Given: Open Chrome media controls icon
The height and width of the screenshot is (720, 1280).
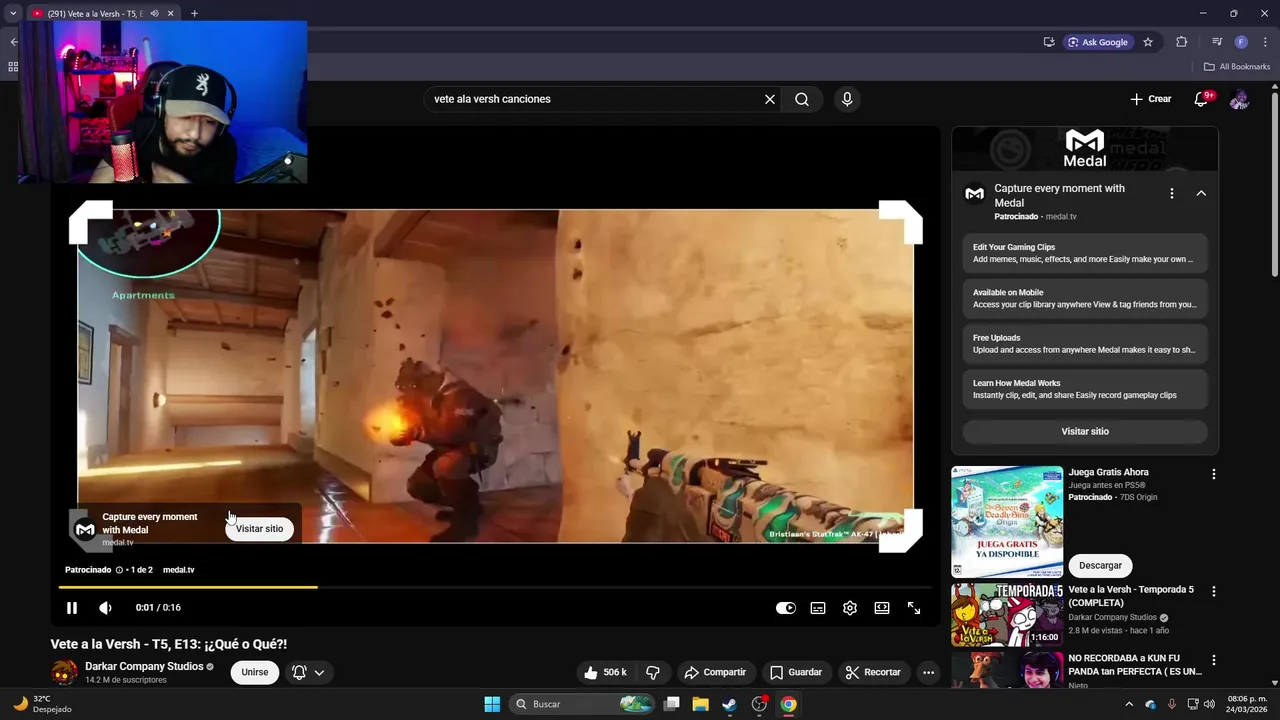Looking at the screenshot, I should click(1217, 42).
